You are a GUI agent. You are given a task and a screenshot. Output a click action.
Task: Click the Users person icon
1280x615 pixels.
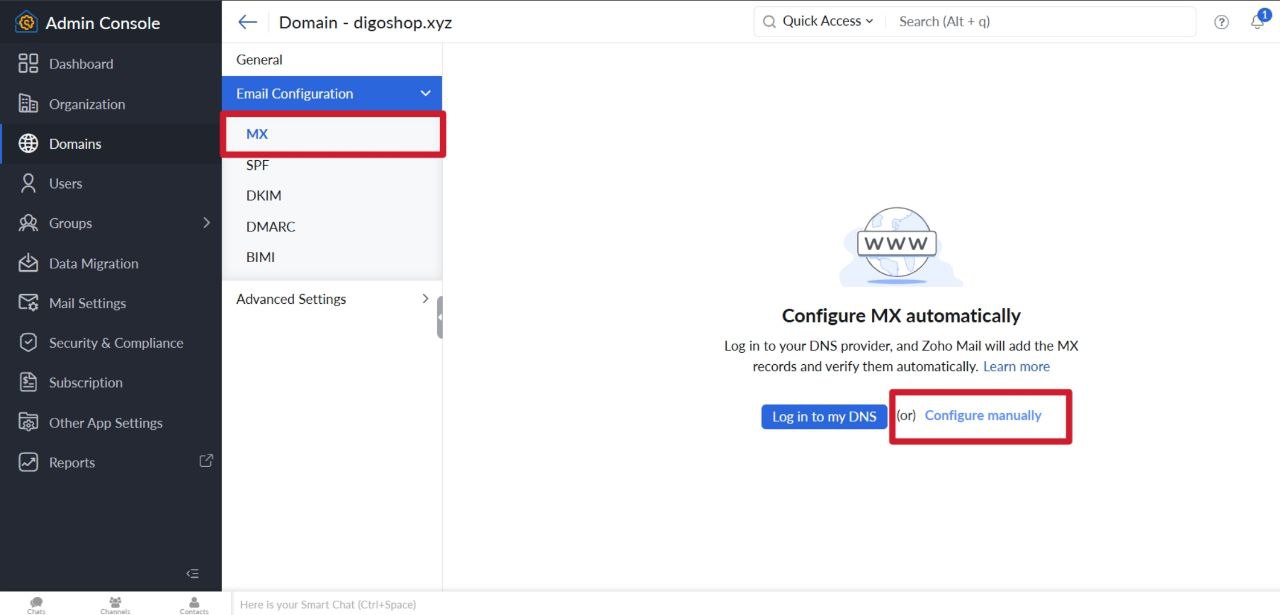28,183
